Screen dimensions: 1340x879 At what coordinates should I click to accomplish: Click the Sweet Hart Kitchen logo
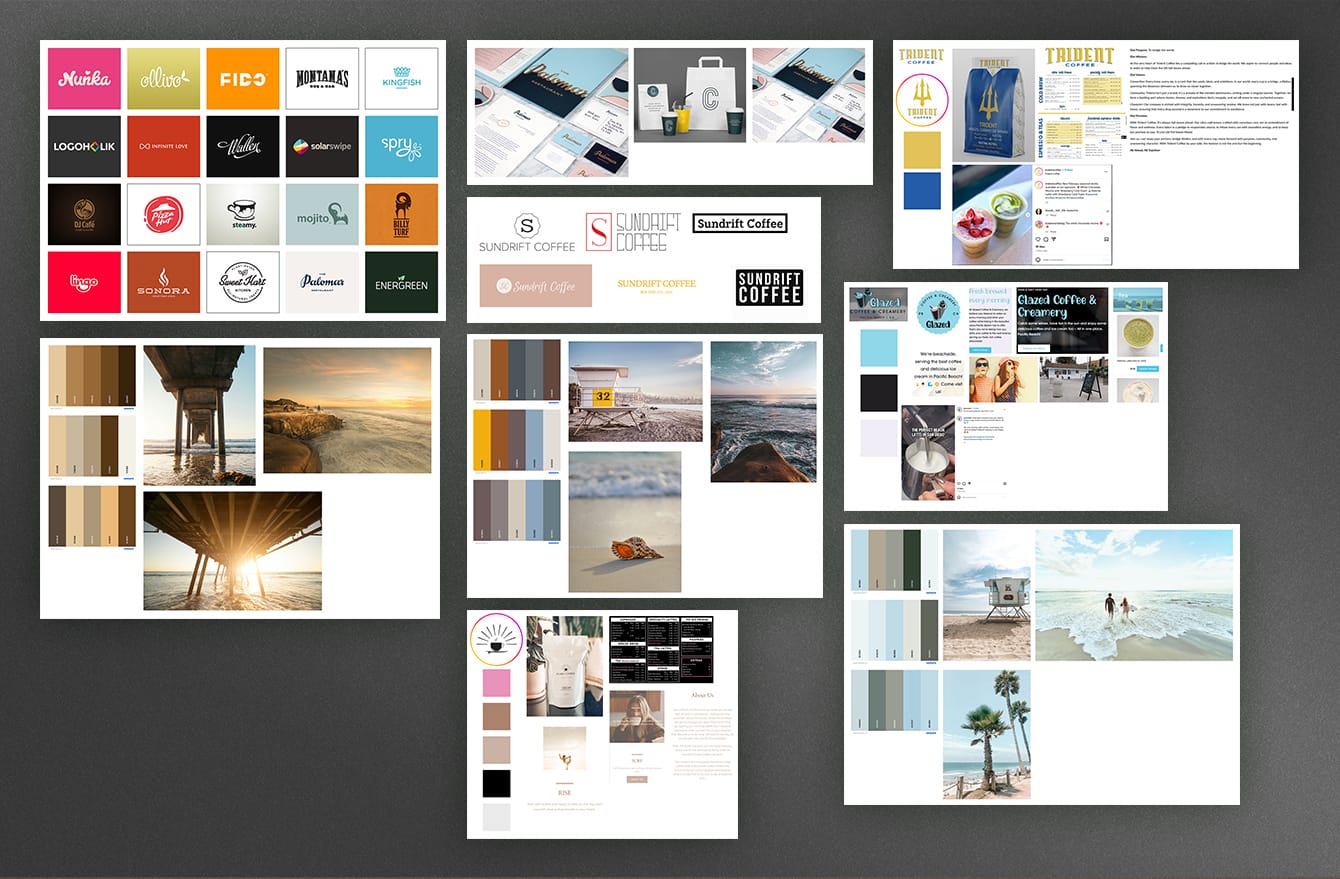coord(243,282)
